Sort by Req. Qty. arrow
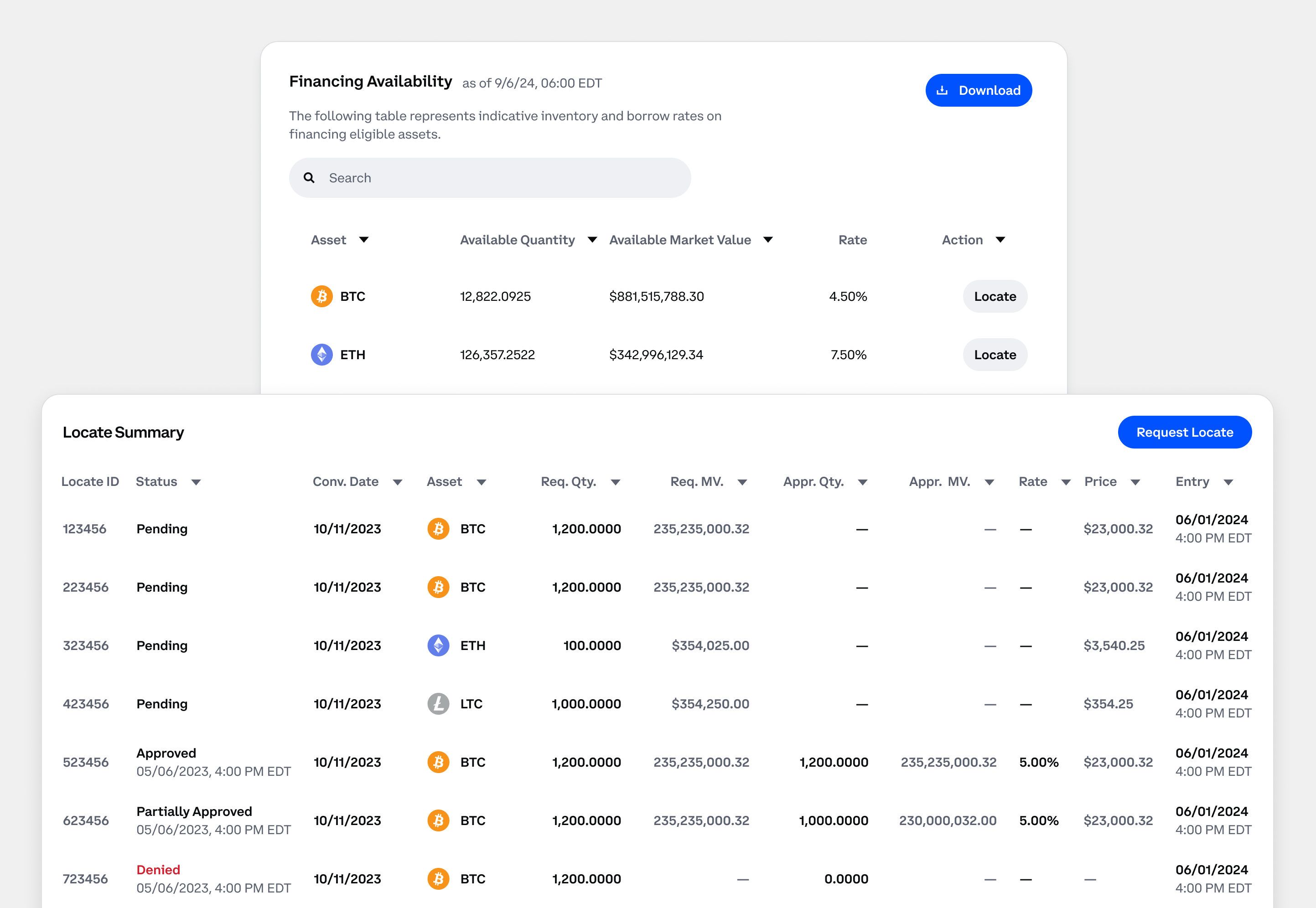The height and width of the screenshot is (908, 1316). tap(615, 482)
